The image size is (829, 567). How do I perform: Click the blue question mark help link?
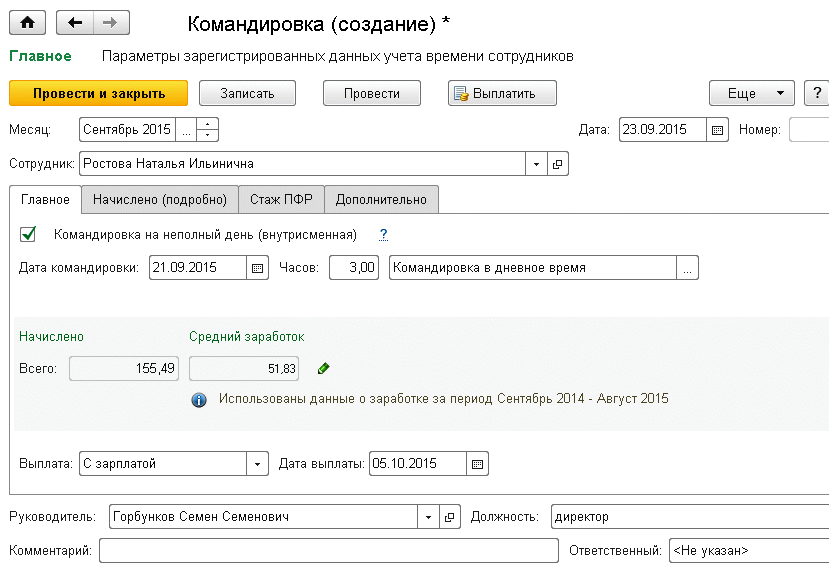click(x=383, y=235)
